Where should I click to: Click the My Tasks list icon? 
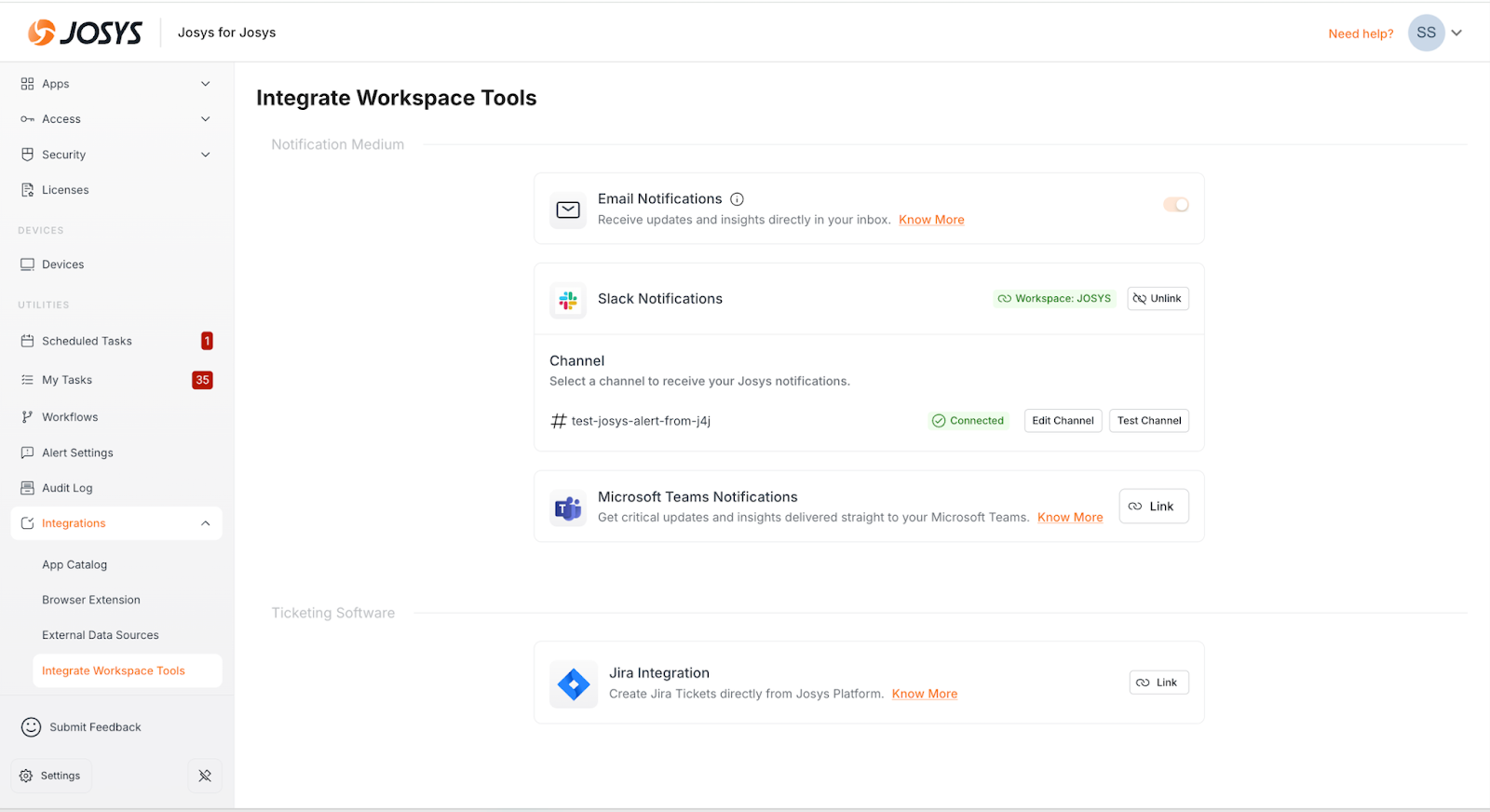pyautogui.click(x=27, y=380)
